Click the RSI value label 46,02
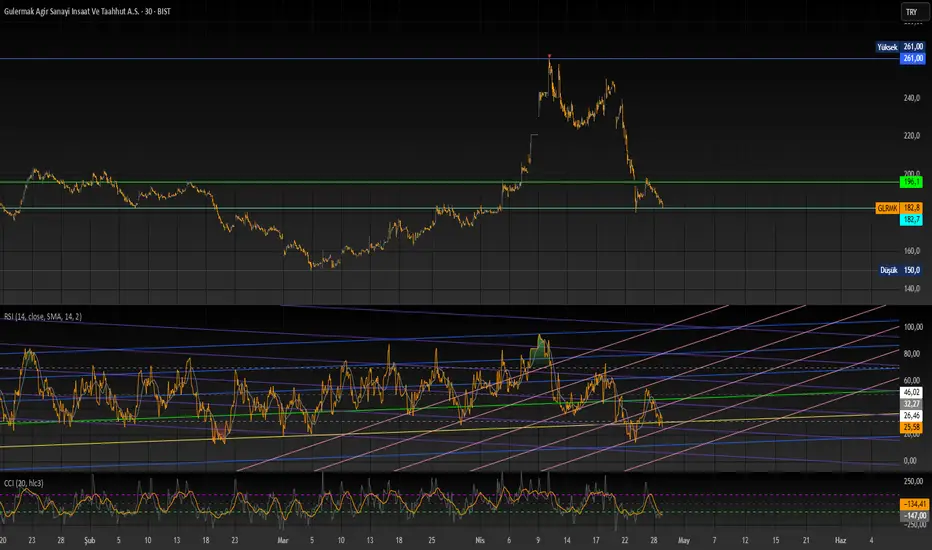The height and width of the screenshot is (550, 932). pyautogui.click(x=912, y=392)
